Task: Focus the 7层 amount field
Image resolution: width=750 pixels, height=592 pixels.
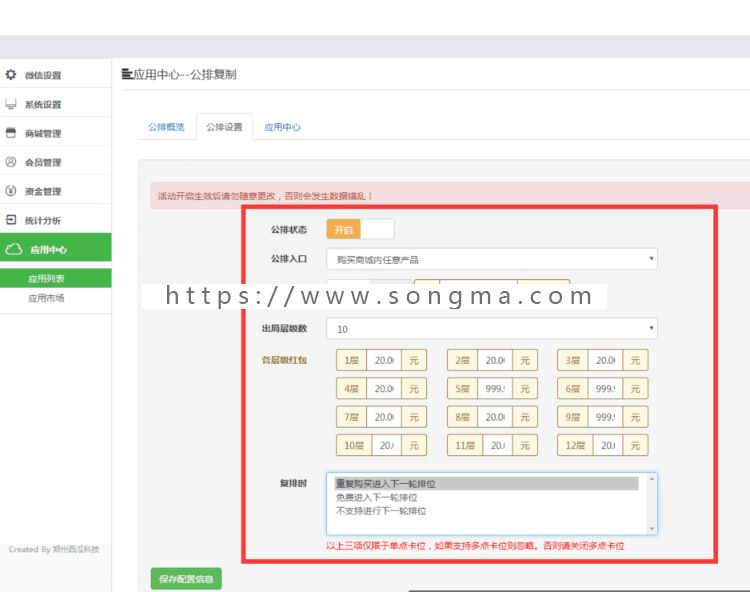Action: click(x=384, y=417)
